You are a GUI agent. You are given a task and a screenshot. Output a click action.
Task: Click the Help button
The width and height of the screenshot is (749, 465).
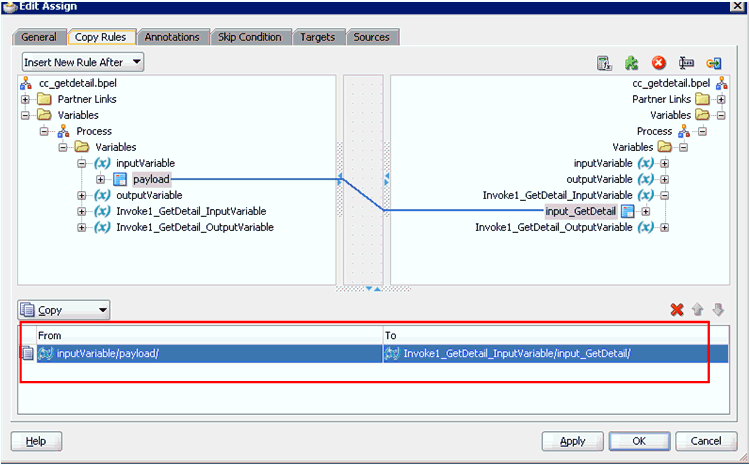pos(36,441)
